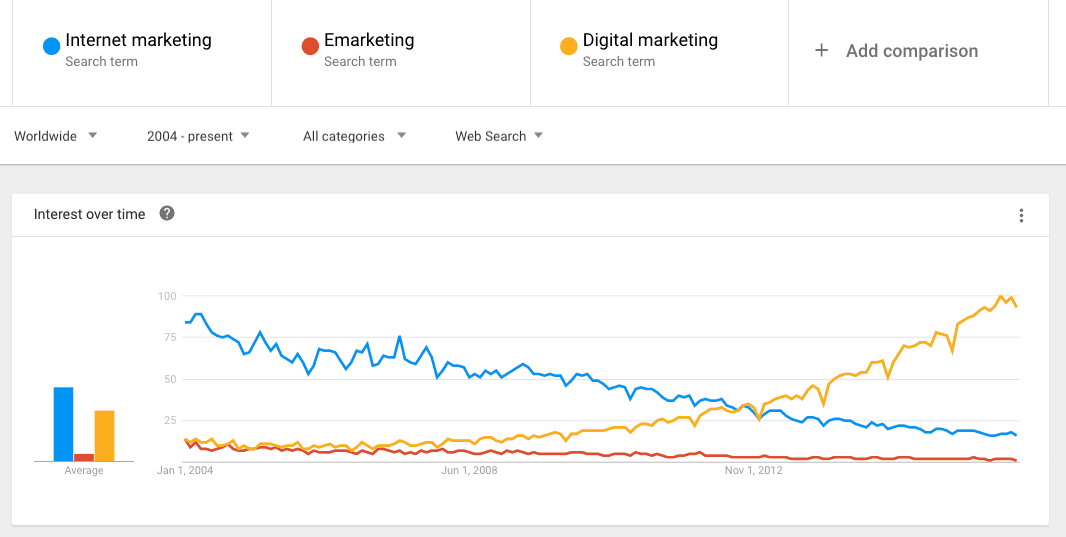
Task: Click the blue Average bar
Action: (x=63, y=424)
